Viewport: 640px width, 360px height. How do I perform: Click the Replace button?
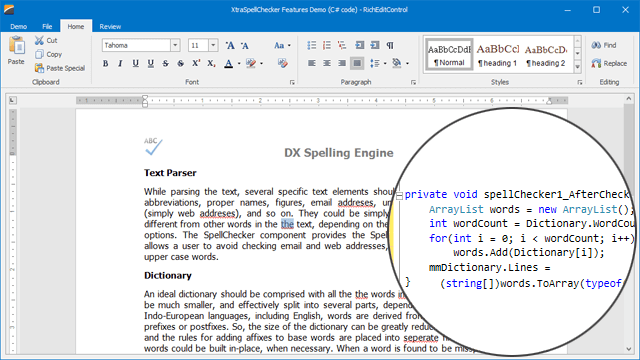point(609,63)
